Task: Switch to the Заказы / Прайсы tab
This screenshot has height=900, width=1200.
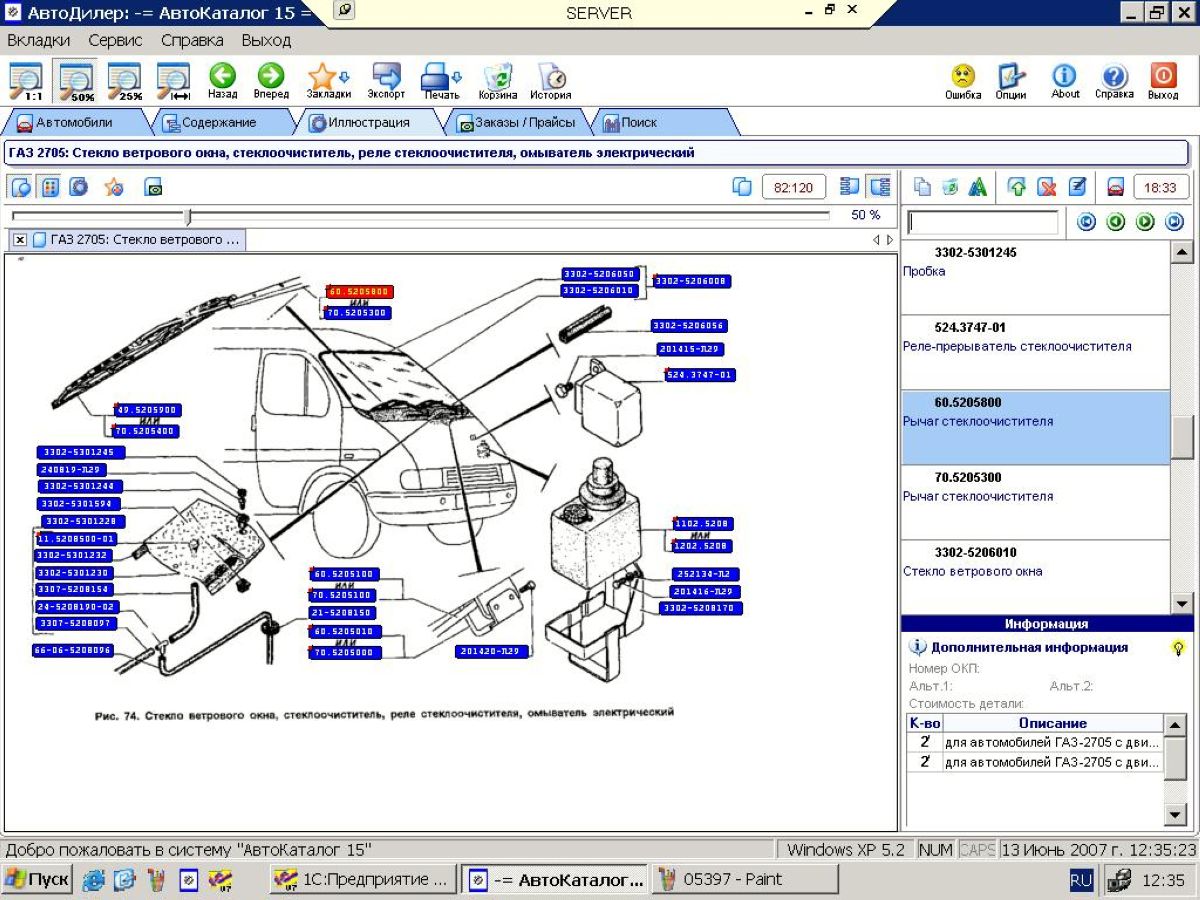Action: (x=516, y=123)
